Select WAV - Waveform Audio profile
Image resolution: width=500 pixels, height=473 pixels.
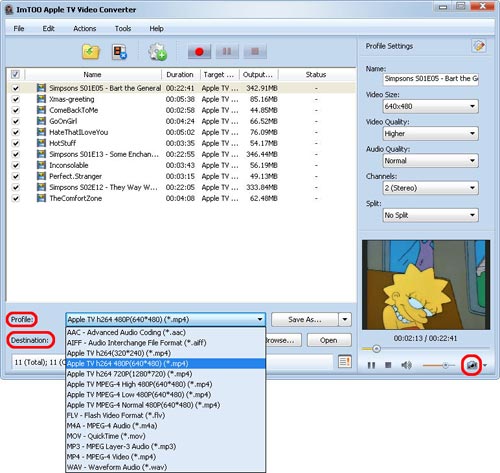[166, 467]
